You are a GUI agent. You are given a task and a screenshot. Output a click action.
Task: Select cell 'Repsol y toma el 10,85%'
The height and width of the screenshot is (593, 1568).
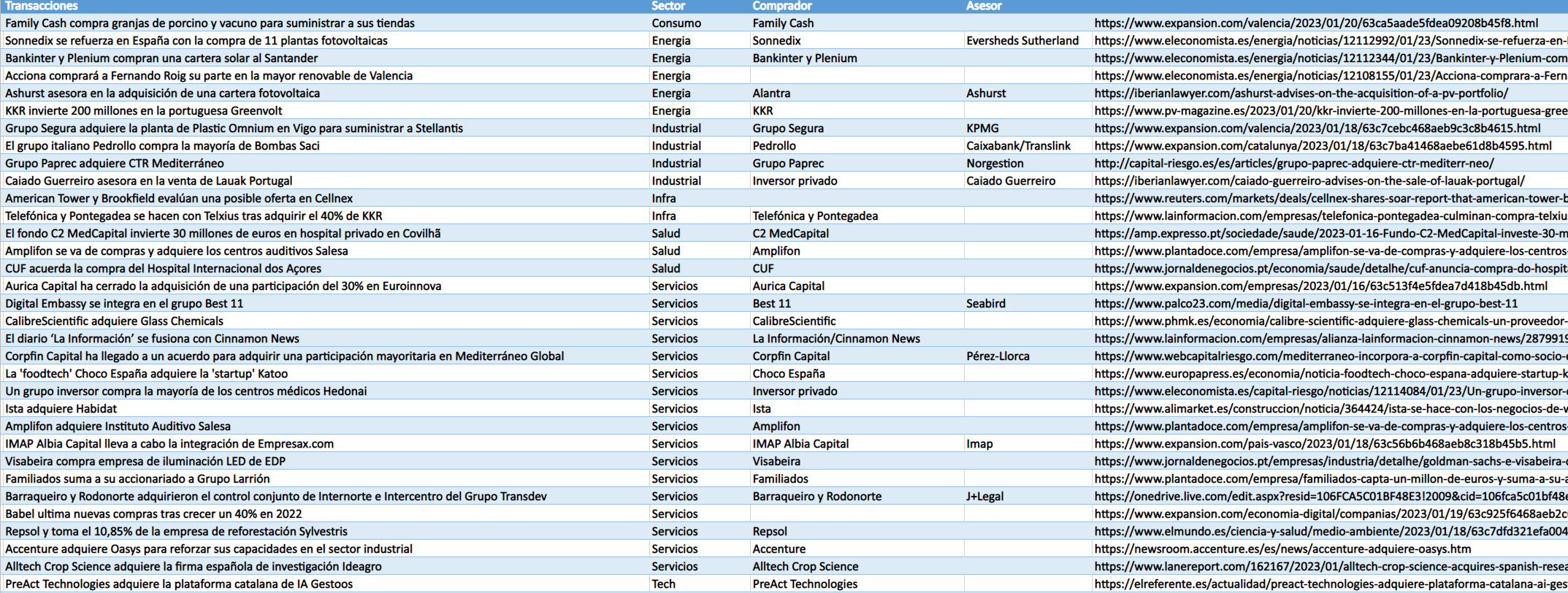[x=324, y=532]
